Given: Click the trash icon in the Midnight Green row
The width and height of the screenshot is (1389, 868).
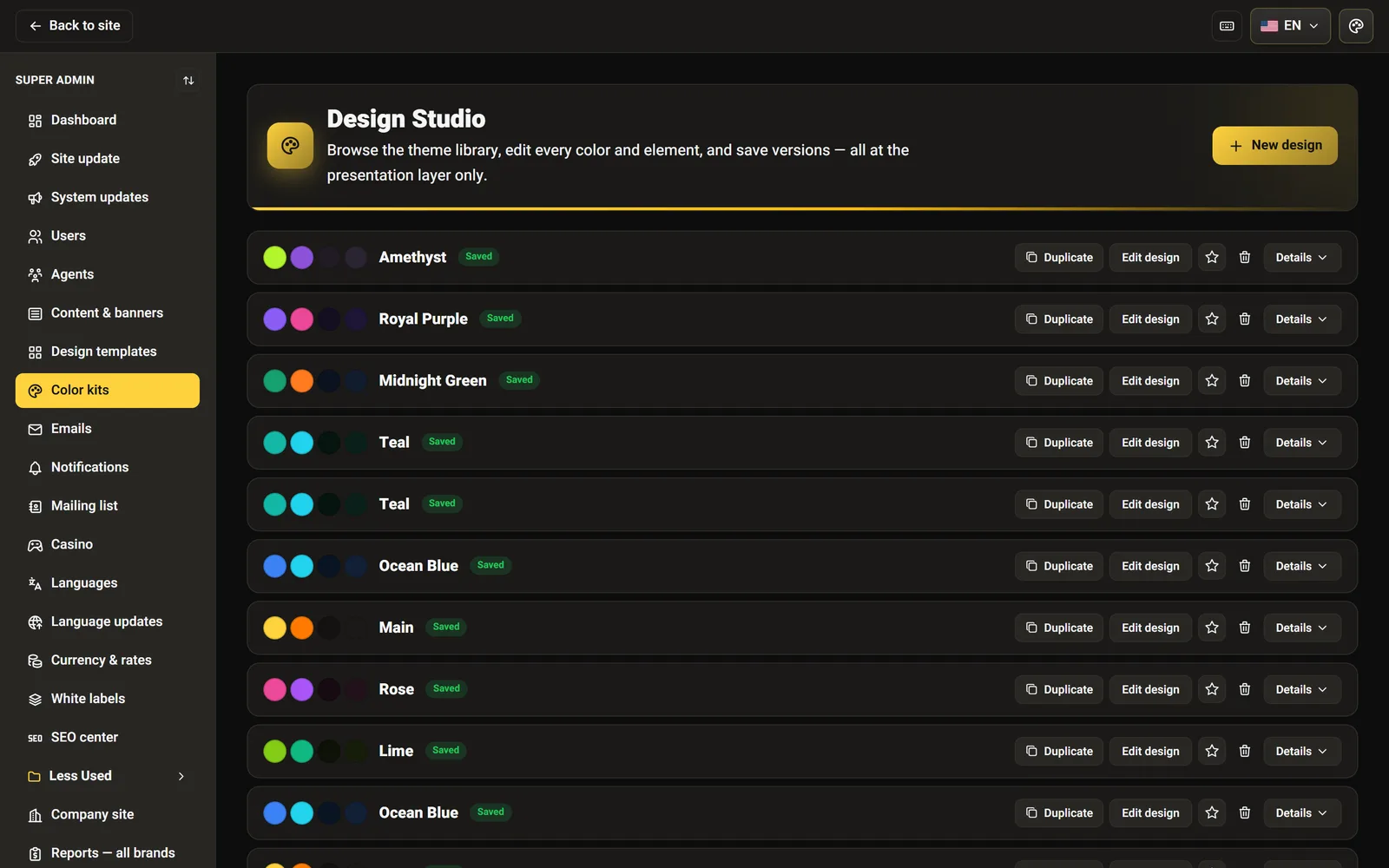Looking at the screenshot, I should point(1244,381).
